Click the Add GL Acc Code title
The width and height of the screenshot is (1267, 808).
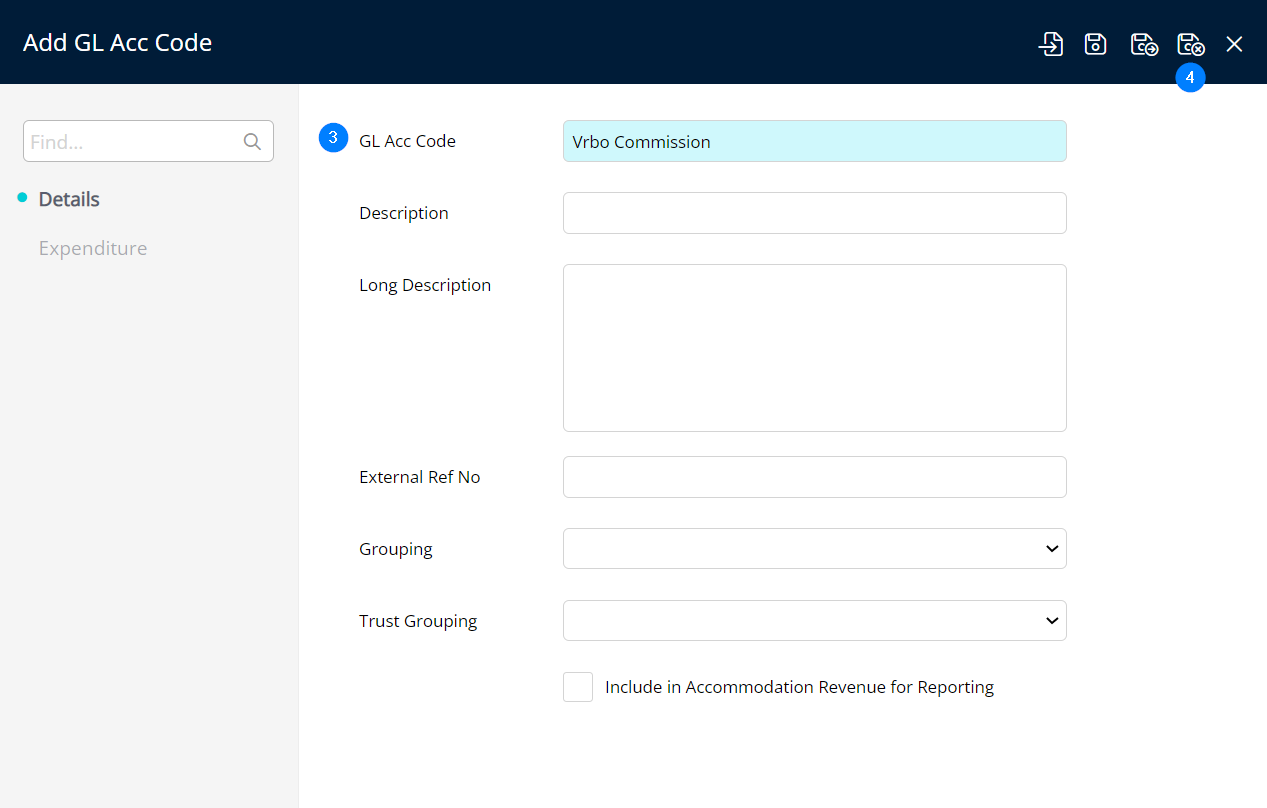click(x=117, y=43)
